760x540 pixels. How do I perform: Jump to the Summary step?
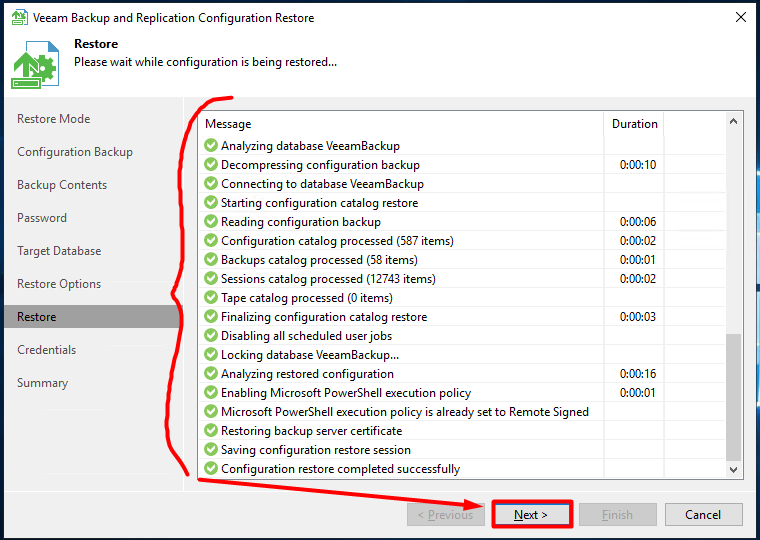pos(43,382)
